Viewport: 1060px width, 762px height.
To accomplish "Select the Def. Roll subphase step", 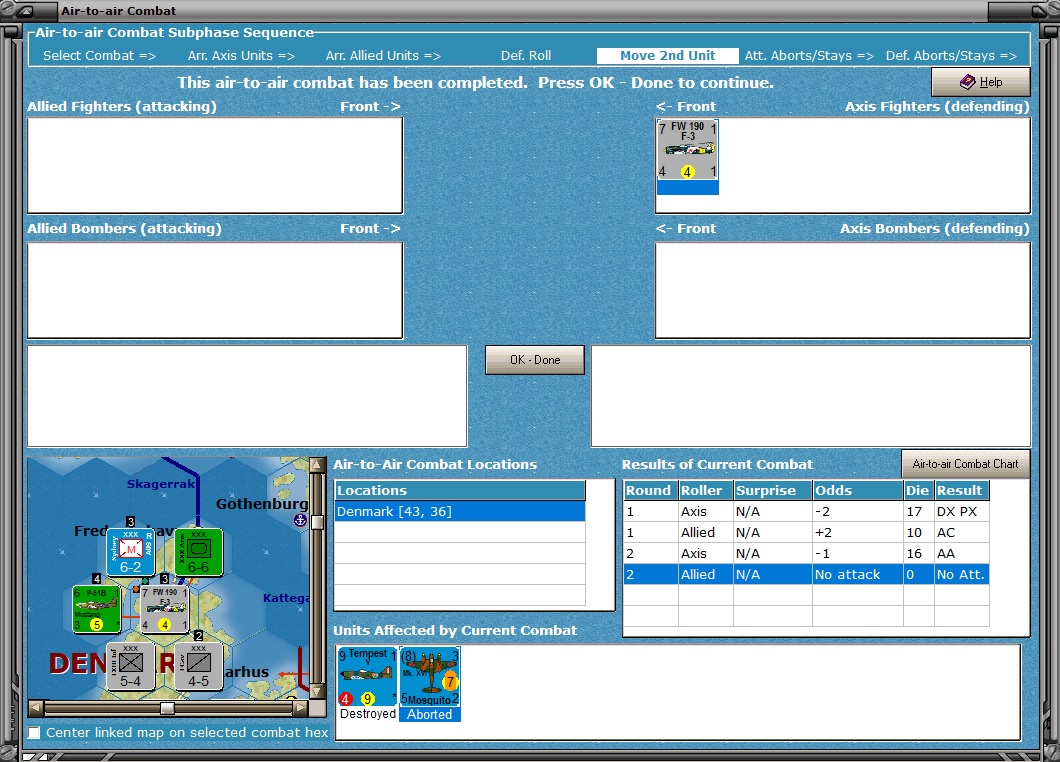I will point(526,55).
